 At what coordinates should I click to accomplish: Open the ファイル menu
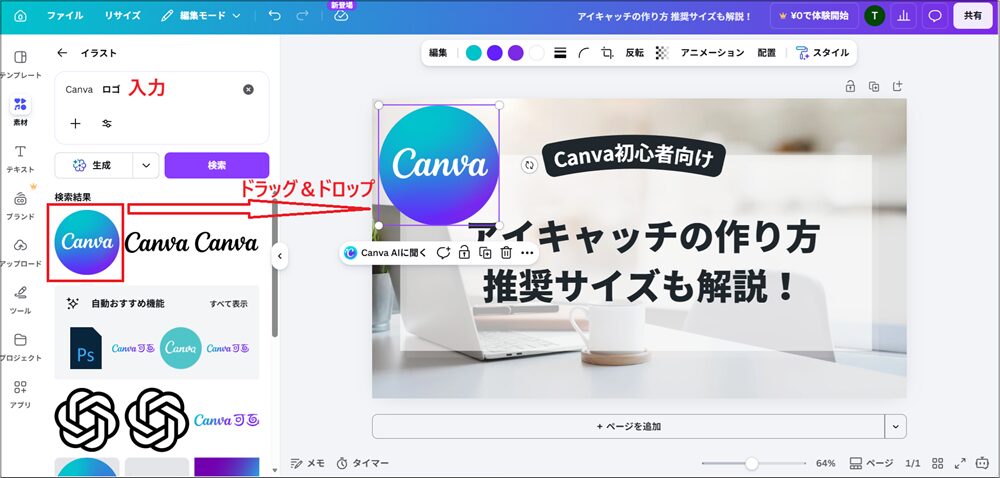[x=64, y=16]
